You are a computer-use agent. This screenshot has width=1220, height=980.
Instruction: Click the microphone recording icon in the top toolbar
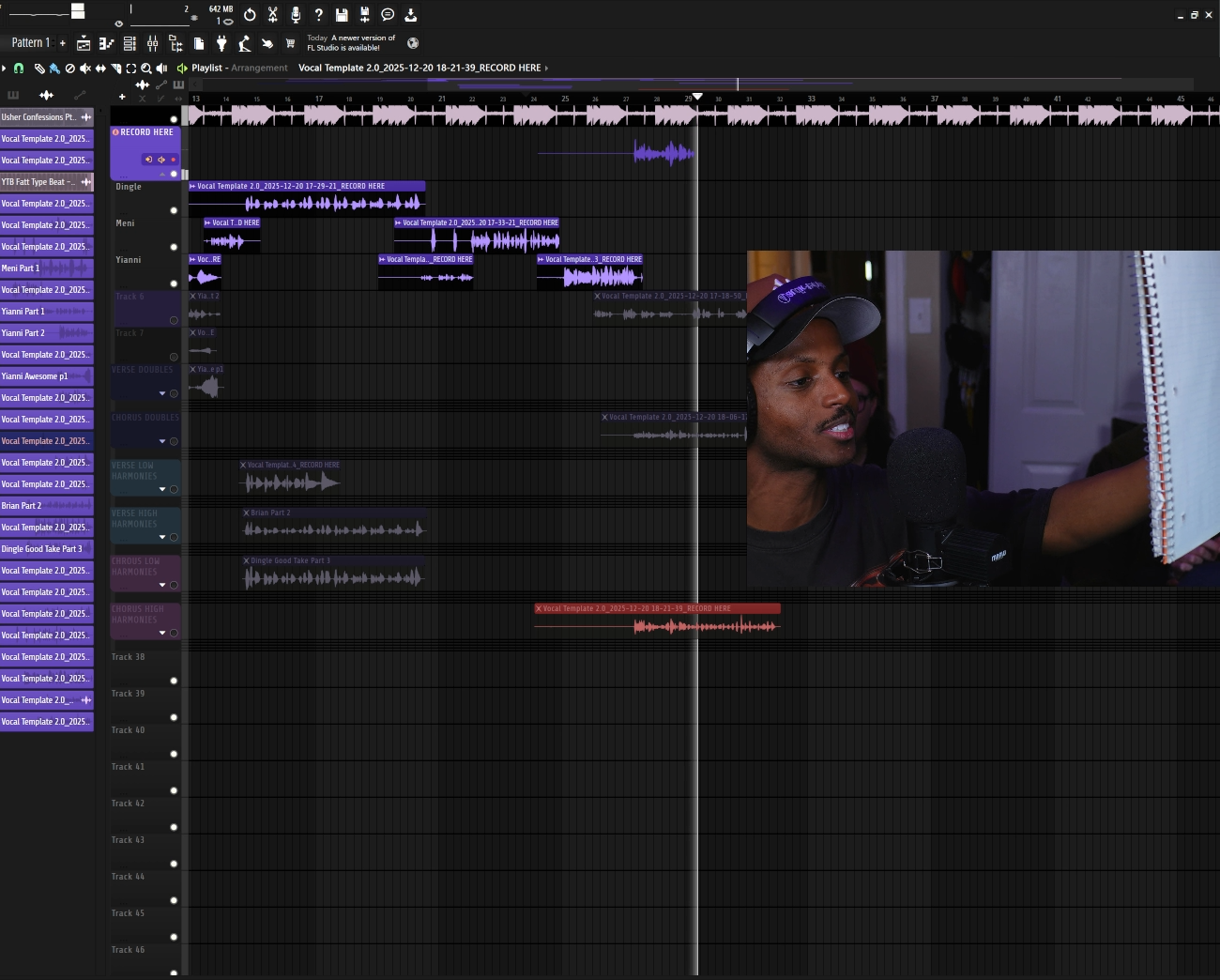click(x=296, y=14)
